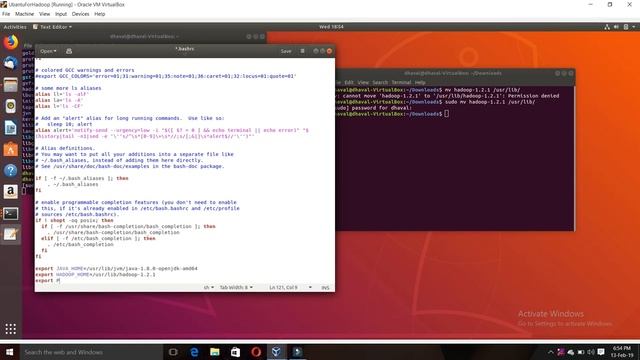Viewport: 640px width, 360px height.
Task: Launch Firefox from the Ubuntu dock
Action: [x=11, y=42]
